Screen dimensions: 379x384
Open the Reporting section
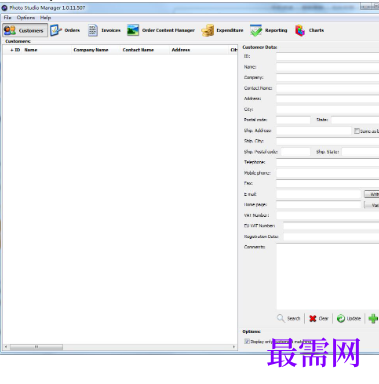point(269,30)
